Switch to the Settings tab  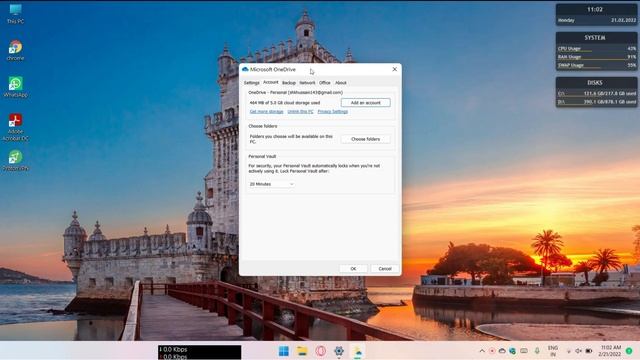point(251,83)
